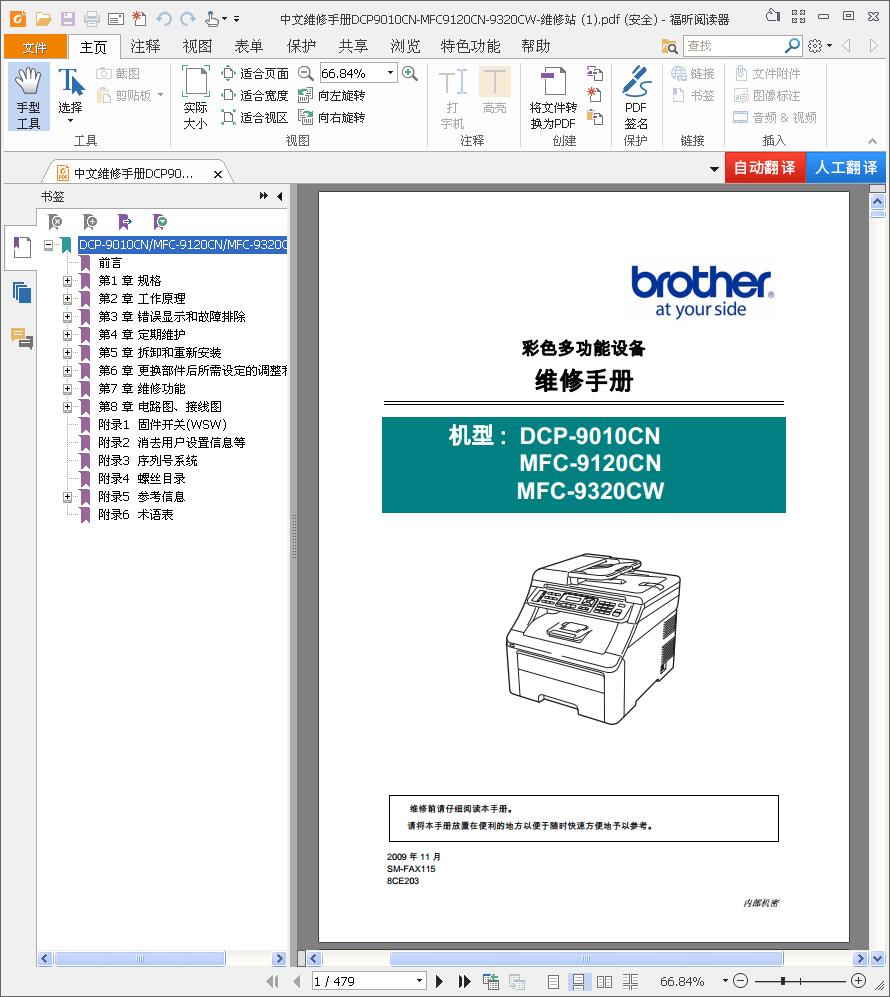Viewport: 890px width, 997px height.
Task: Expand the 附录5 参考信息 bookmark
Action: click(67, 497)
